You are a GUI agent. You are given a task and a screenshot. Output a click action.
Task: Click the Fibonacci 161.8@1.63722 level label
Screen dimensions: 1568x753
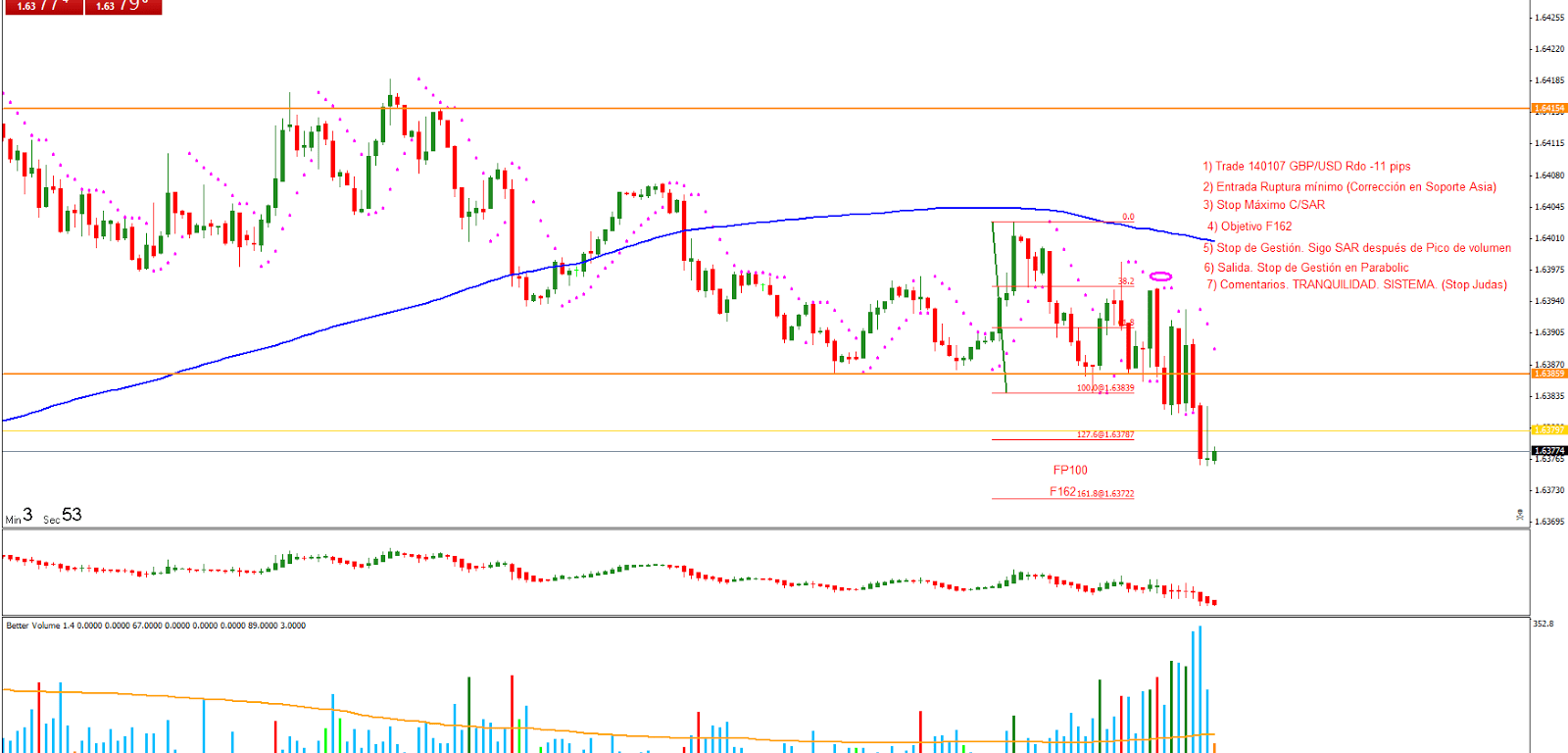tap(1105, 494)
